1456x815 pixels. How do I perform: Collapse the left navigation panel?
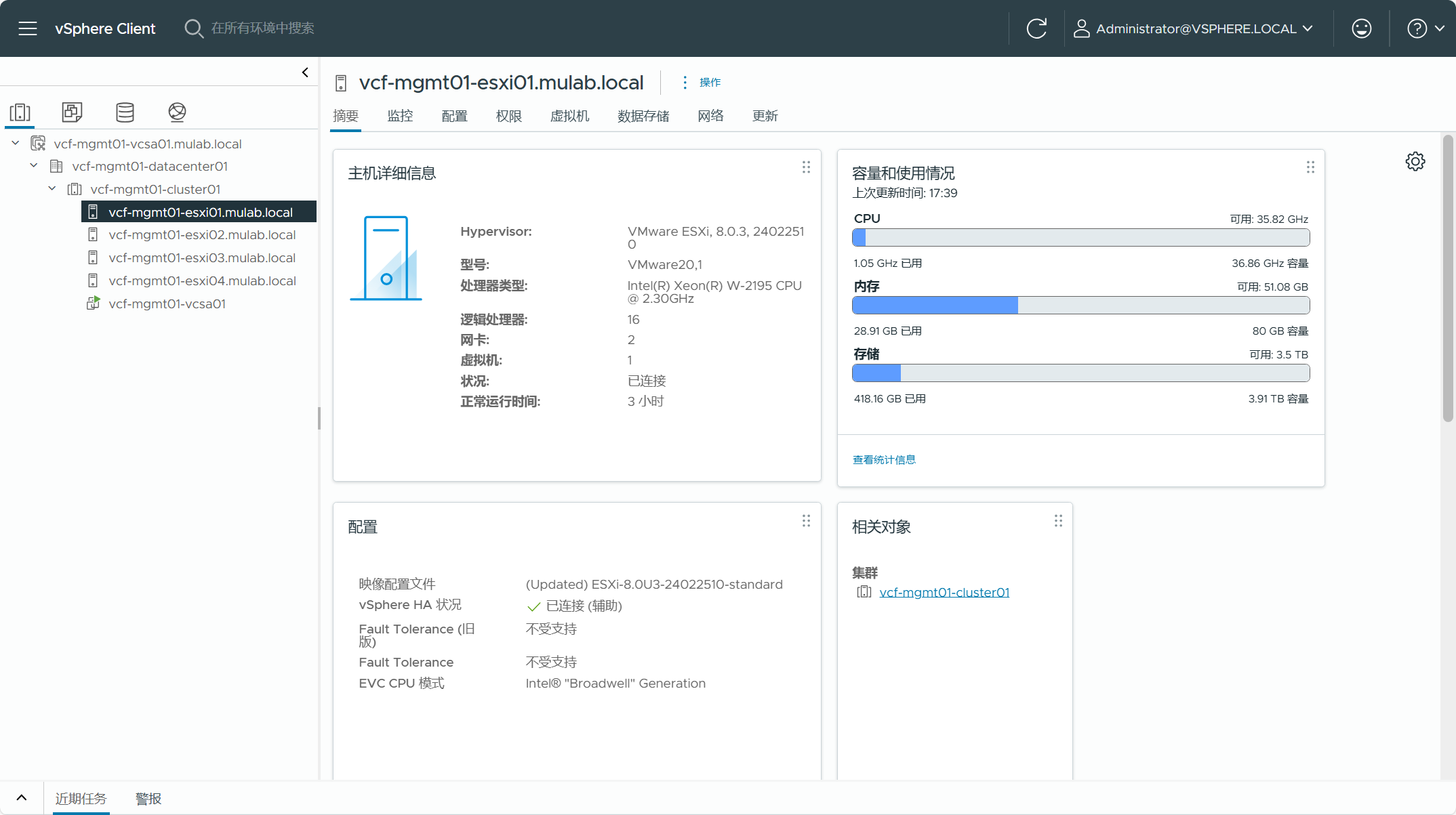tap(305, 72)
